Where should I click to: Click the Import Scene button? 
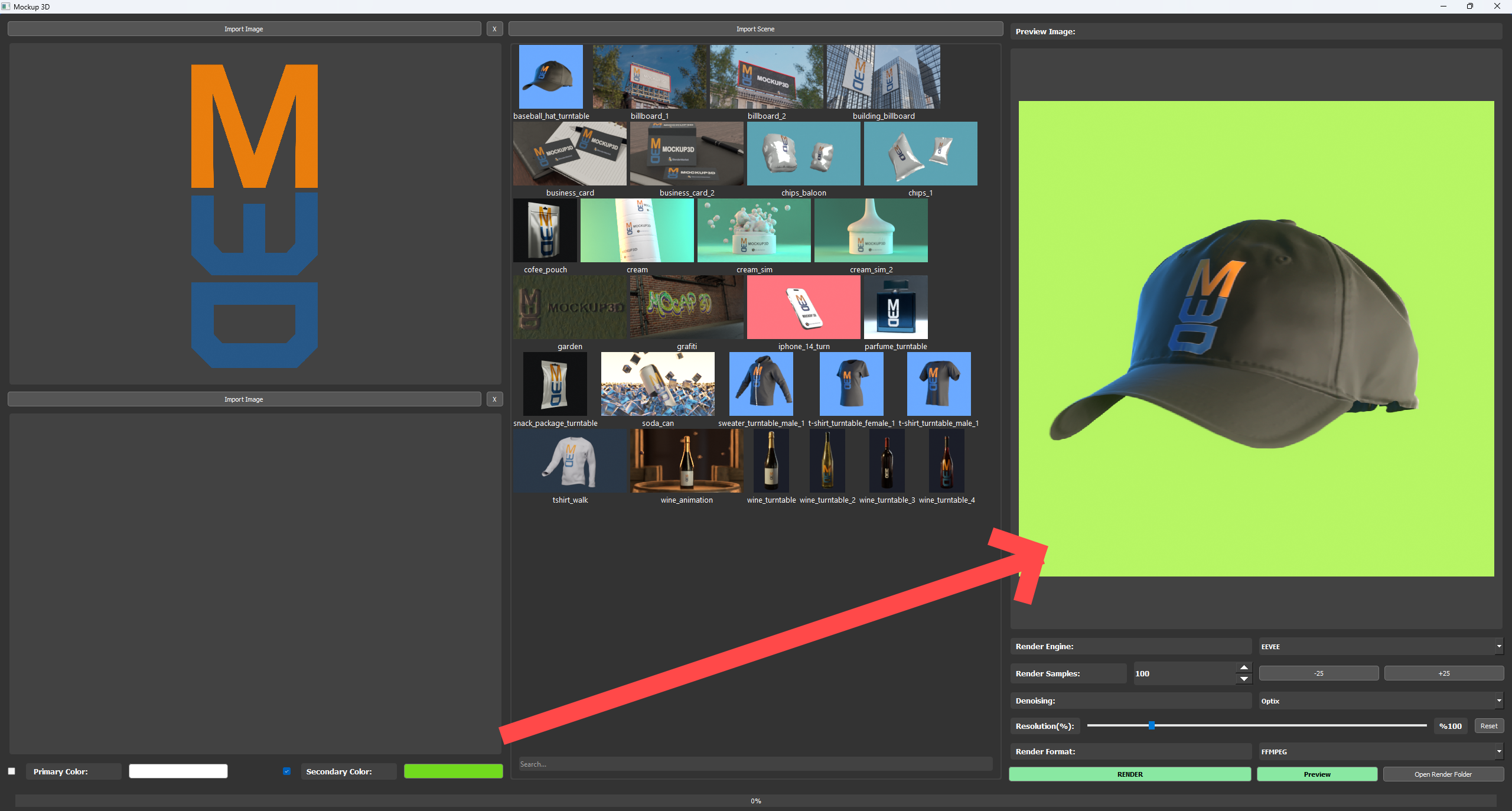[755, 29]
